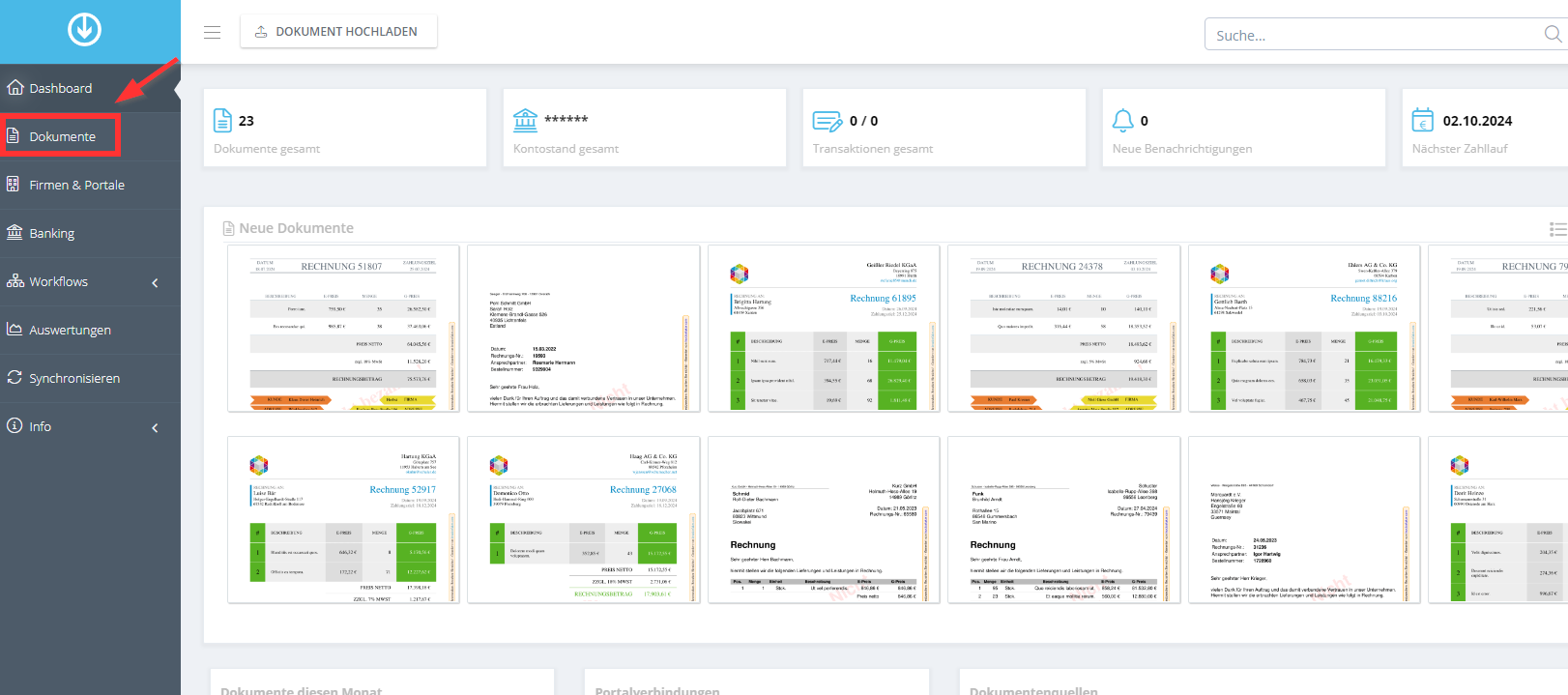Open Neue Benachrichtigungen card
The width and height of the screenshot is (1568, 695).
(x=1244, y=128)
